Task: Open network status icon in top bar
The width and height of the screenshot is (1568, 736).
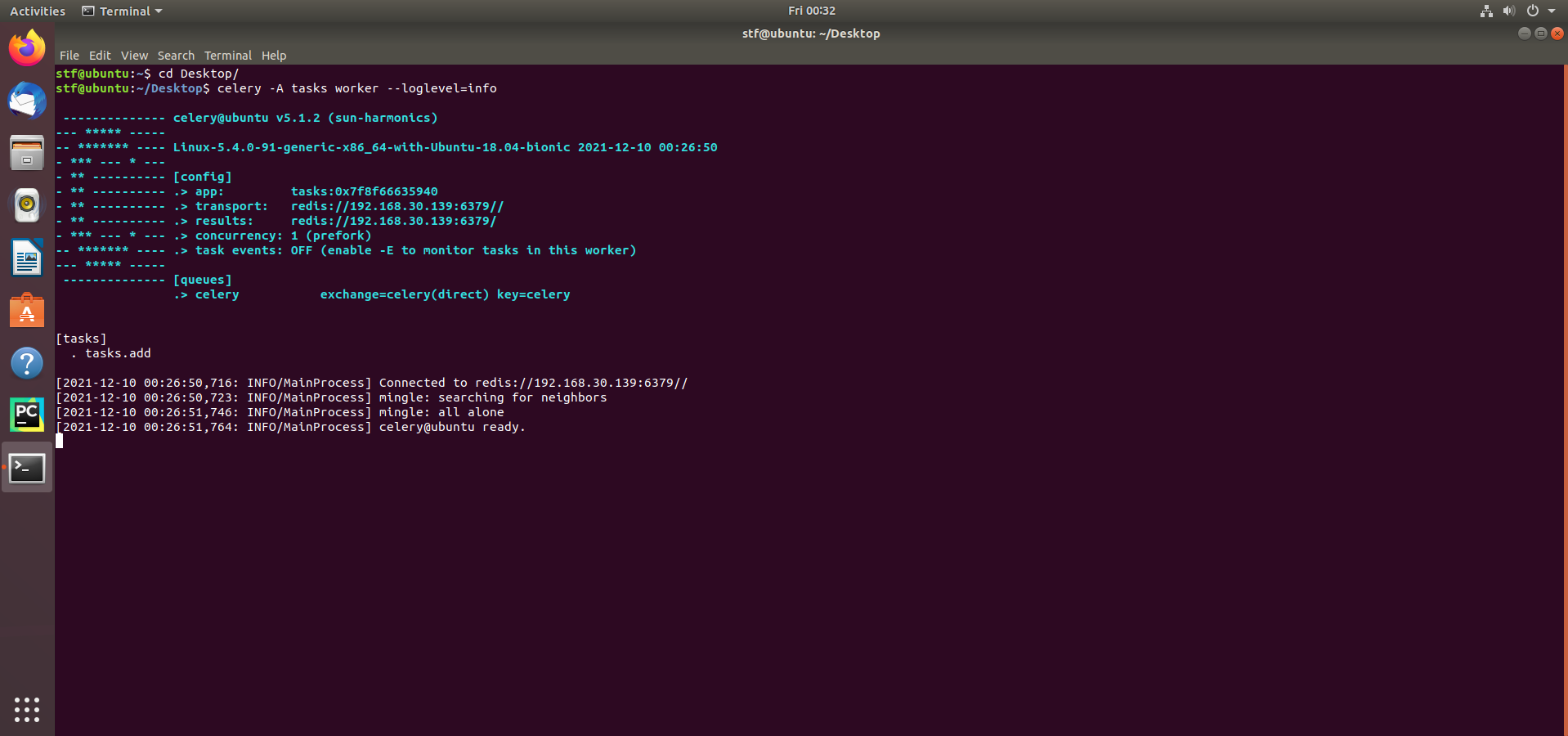Action: pos(1486,11)
